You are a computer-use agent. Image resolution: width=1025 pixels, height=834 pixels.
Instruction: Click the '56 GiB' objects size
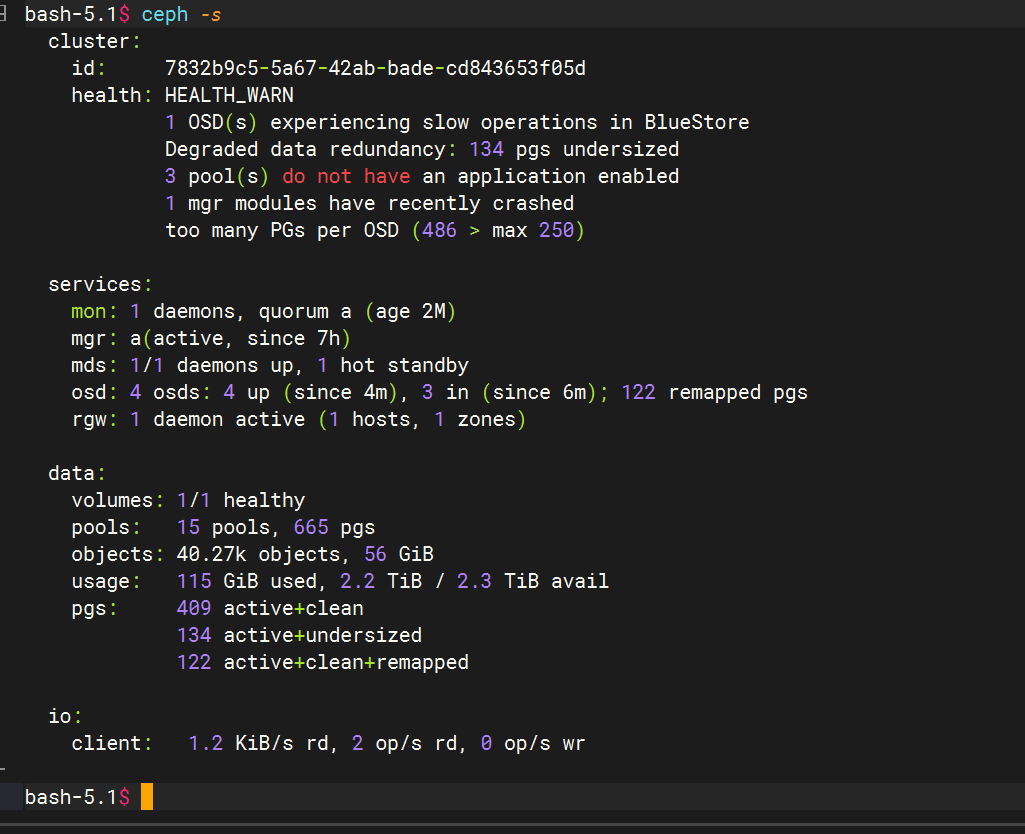[x=399, y=554]
